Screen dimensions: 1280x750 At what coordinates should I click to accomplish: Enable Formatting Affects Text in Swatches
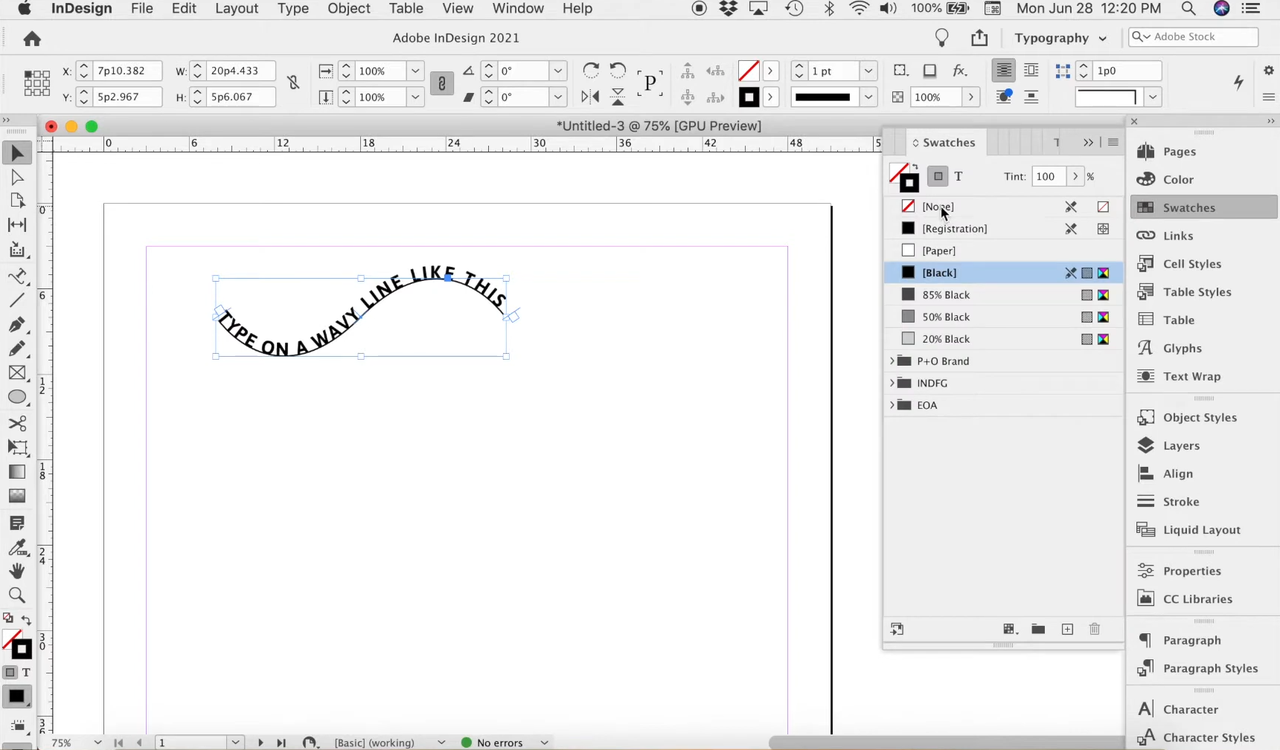point(958,177)
